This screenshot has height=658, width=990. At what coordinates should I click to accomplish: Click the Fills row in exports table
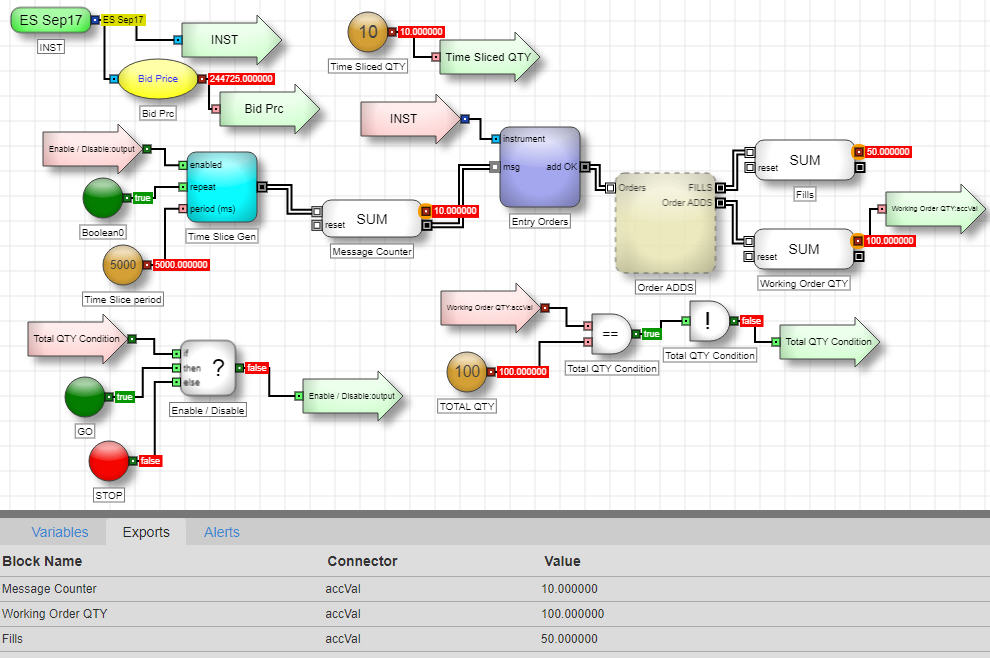click(x=300, y=639)
